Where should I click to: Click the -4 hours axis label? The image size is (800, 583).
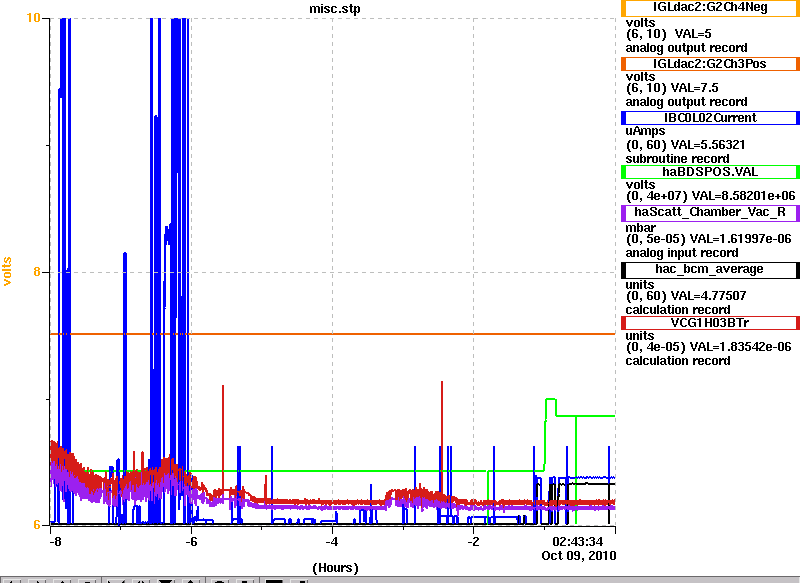[332, 542]
